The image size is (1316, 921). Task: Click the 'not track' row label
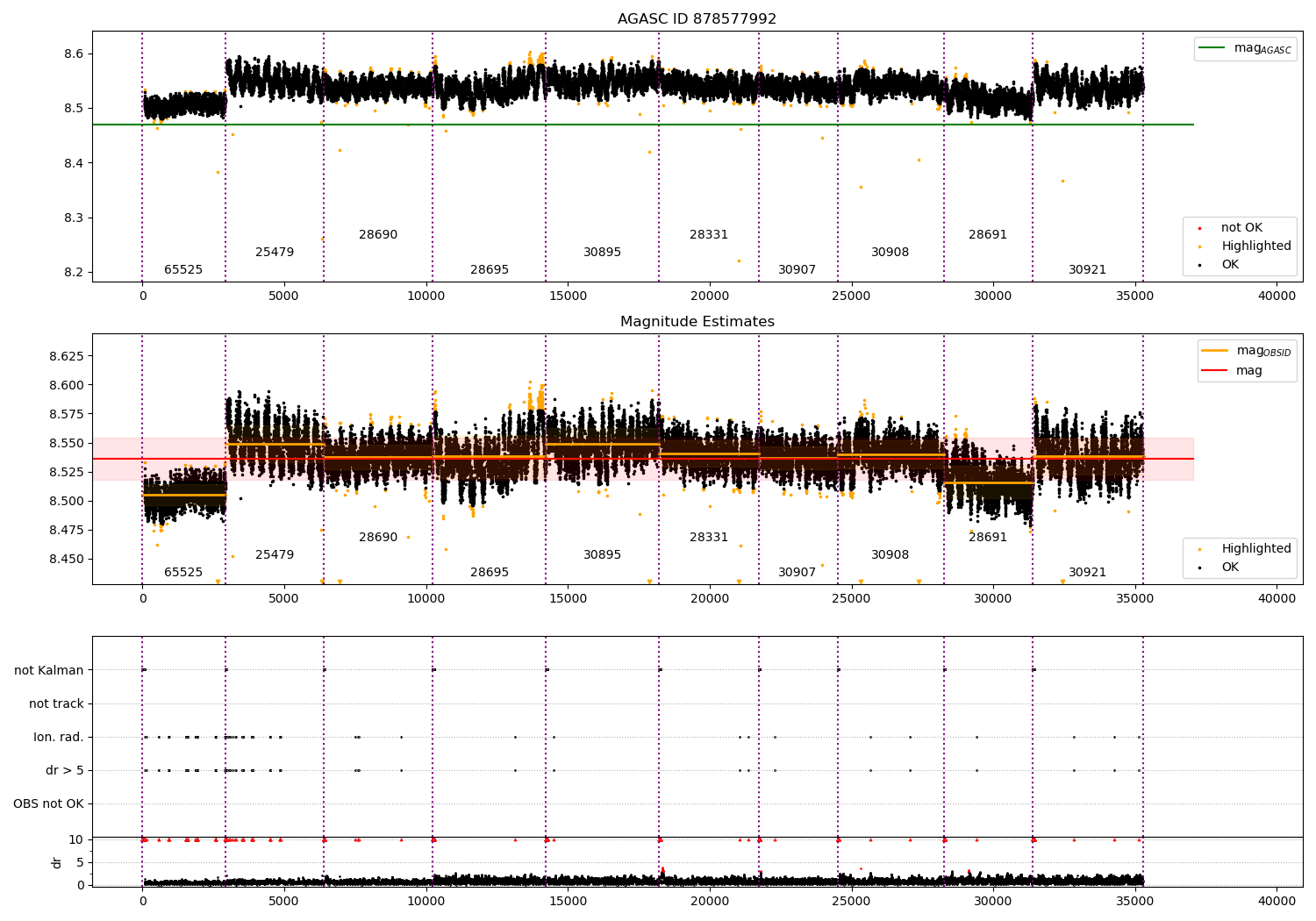coord(56,704)
